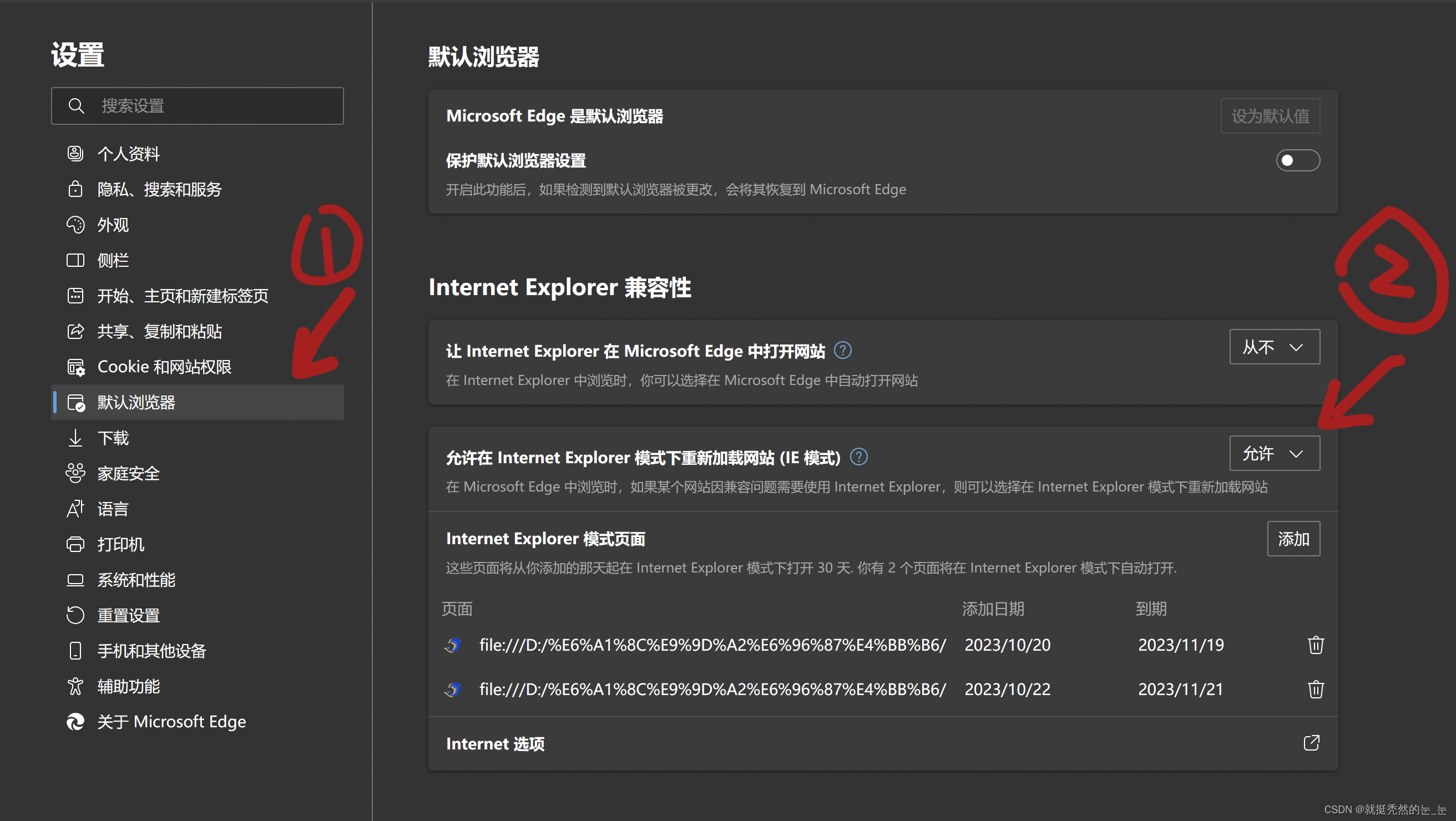Open the 从不 dropdown
Image resolution: width=1456 pixels, height=821 pixels.
pos(1274,347)
